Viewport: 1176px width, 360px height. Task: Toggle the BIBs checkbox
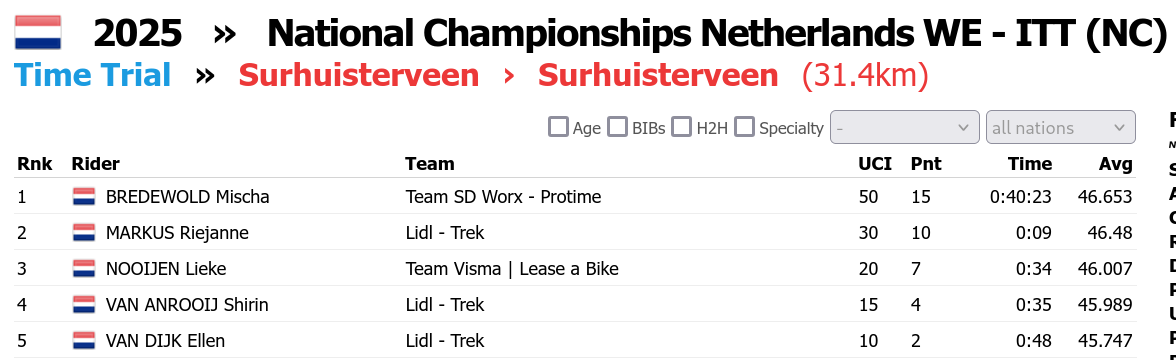click(x=617, y=127)
